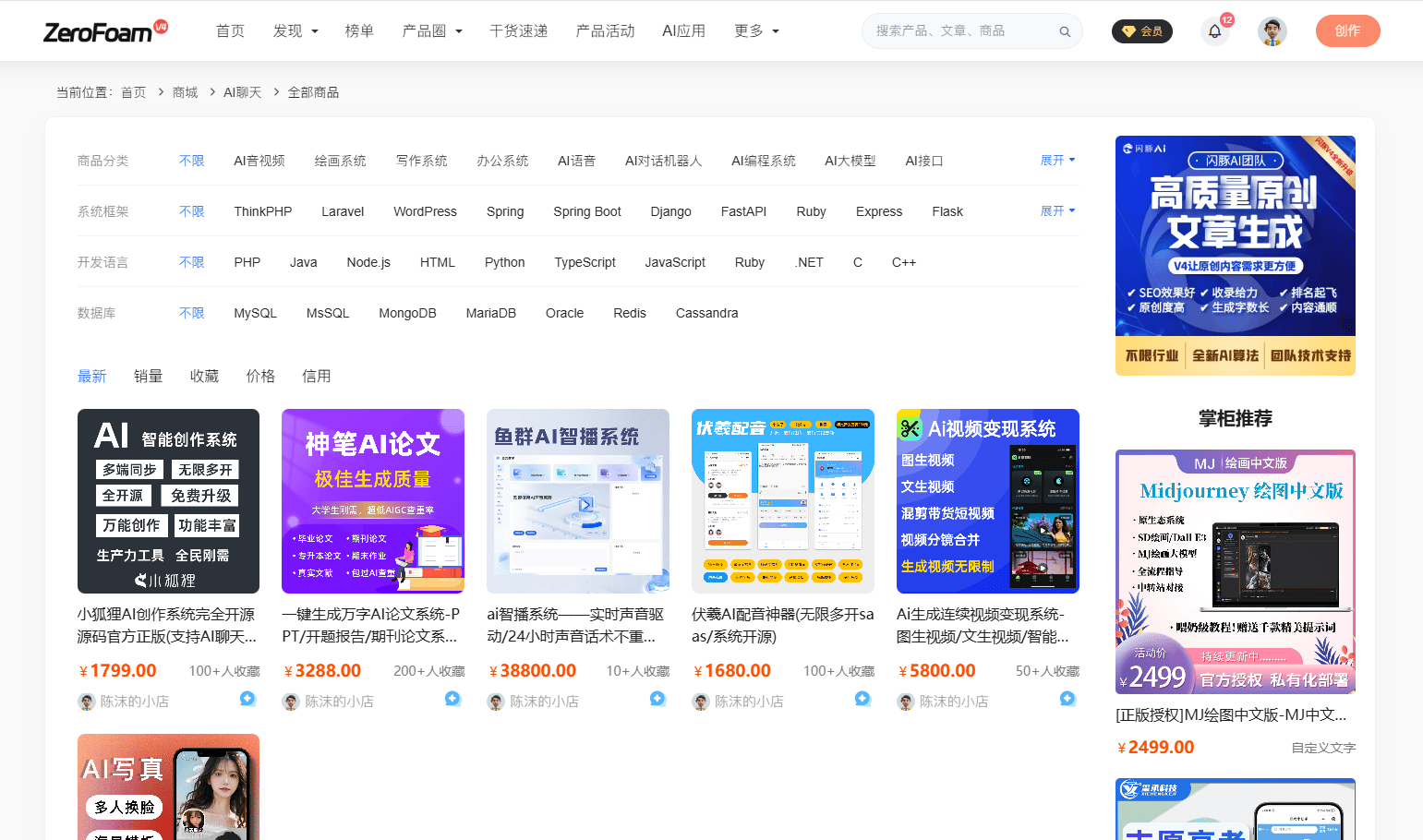Open the 发现 dropdown menu
The height and width of the screenshot is (840, 1423).
tap(295, 30)
